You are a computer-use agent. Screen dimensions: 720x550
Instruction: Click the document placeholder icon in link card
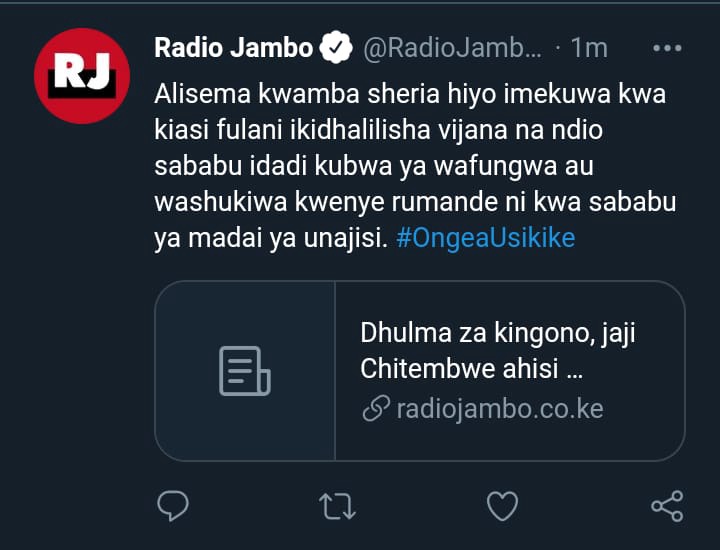tap(245, 371)
